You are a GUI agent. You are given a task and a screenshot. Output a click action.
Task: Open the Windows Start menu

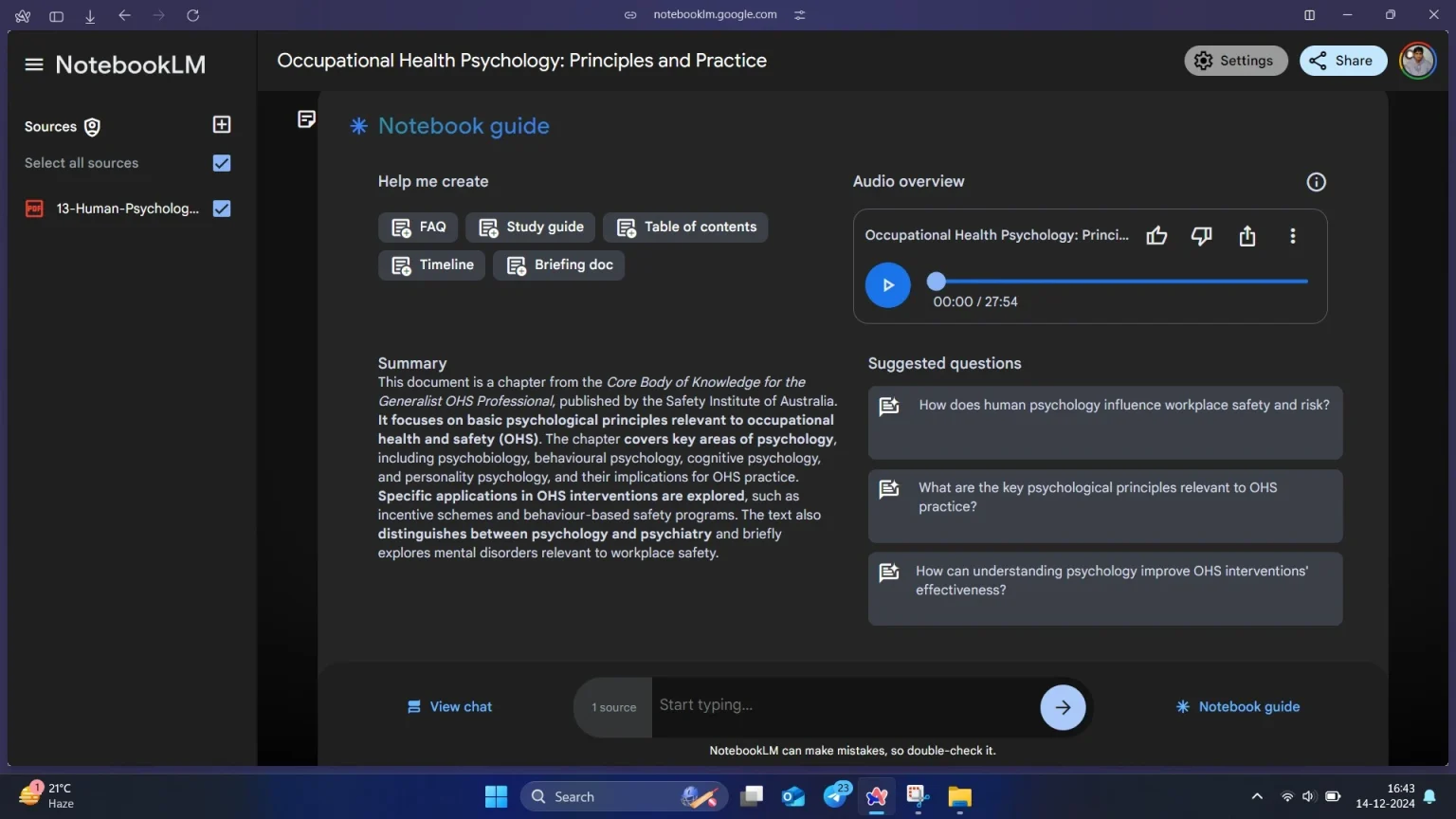coord(496,797)
